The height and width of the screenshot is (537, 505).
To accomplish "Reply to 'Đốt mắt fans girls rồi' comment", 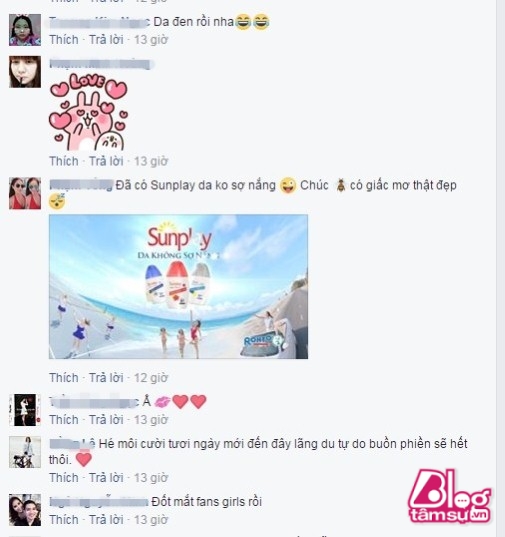I will point(106,520).
